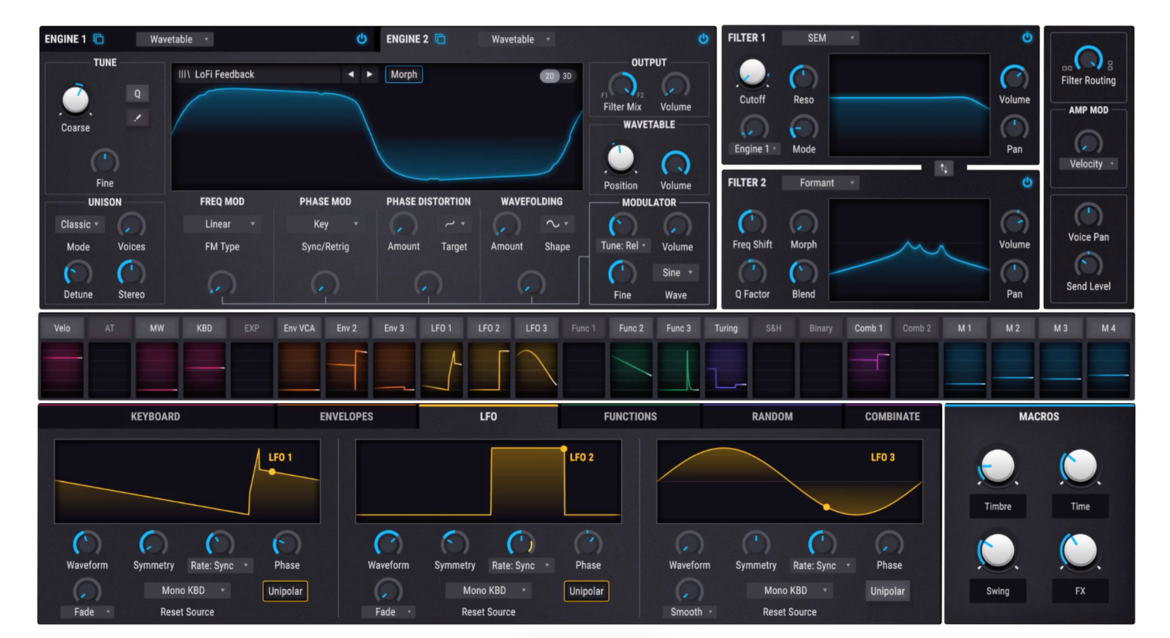Image resolution: width=1170 pixels, height=638 pixels.
Task: Open the modulator Sine wave dropdown
Action: (x=676, y=272)
